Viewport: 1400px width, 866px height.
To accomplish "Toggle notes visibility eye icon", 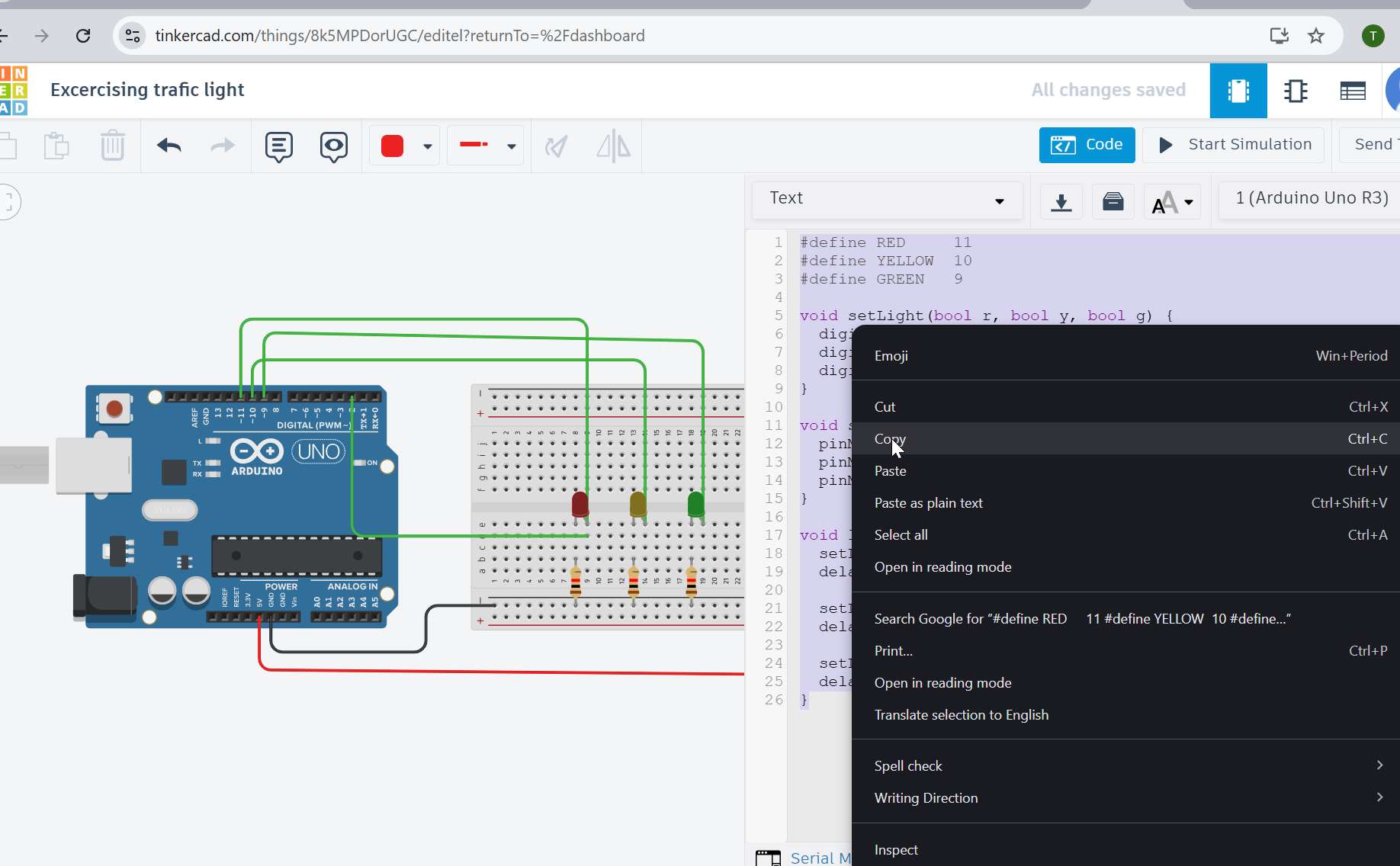I will [333, 146].
